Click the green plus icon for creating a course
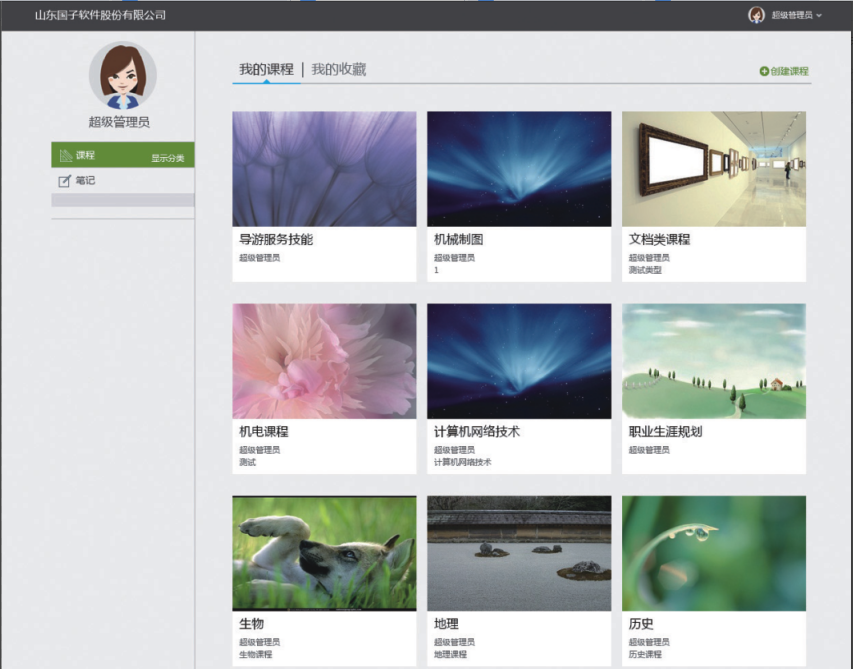The image size is (853, 669). 764,71
